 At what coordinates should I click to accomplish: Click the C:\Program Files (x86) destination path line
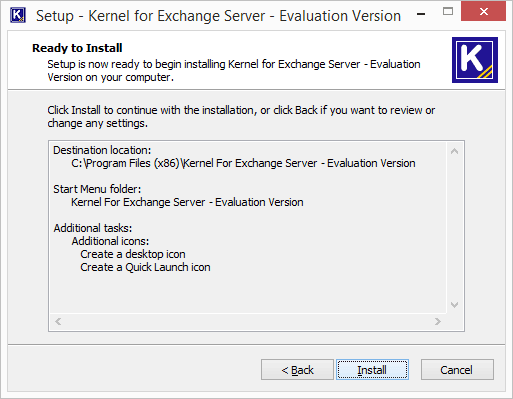pos(243,163)
